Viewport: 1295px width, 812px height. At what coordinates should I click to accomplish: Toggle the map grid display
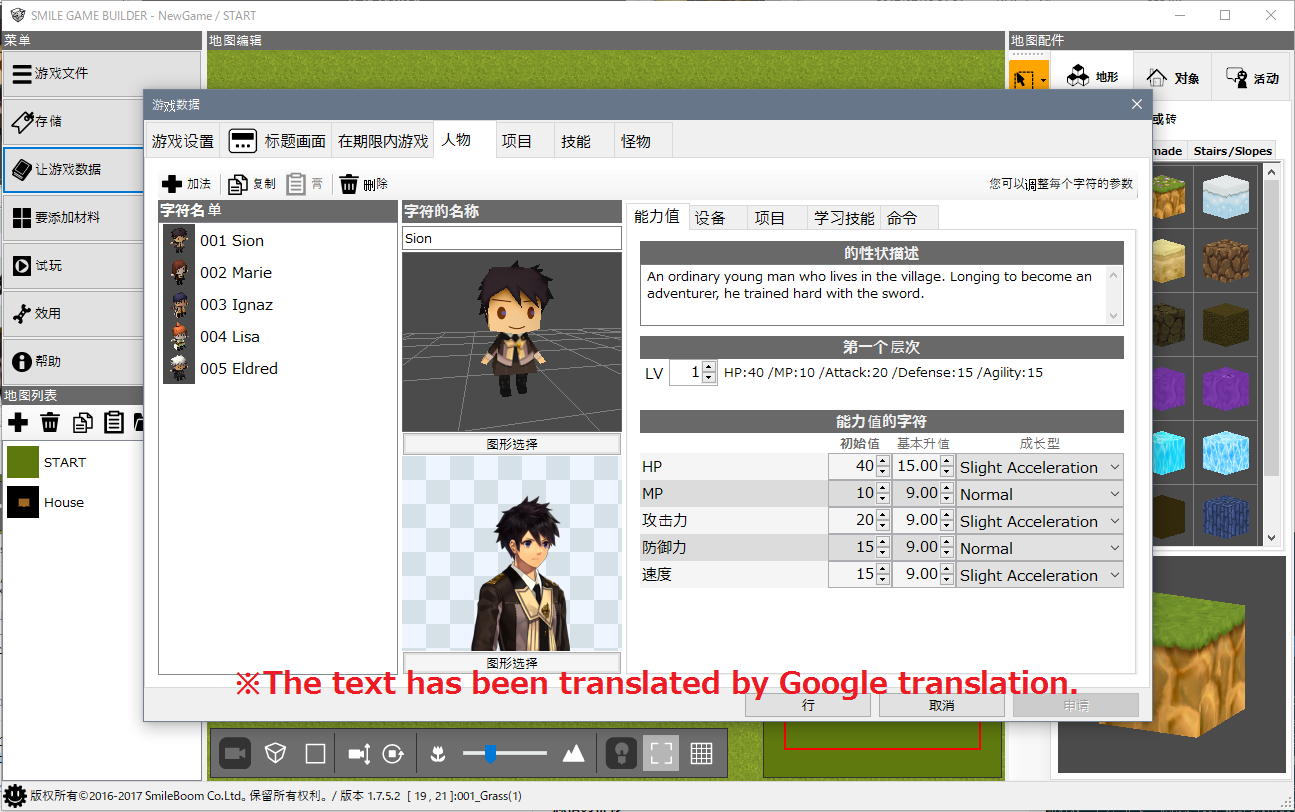701,753
